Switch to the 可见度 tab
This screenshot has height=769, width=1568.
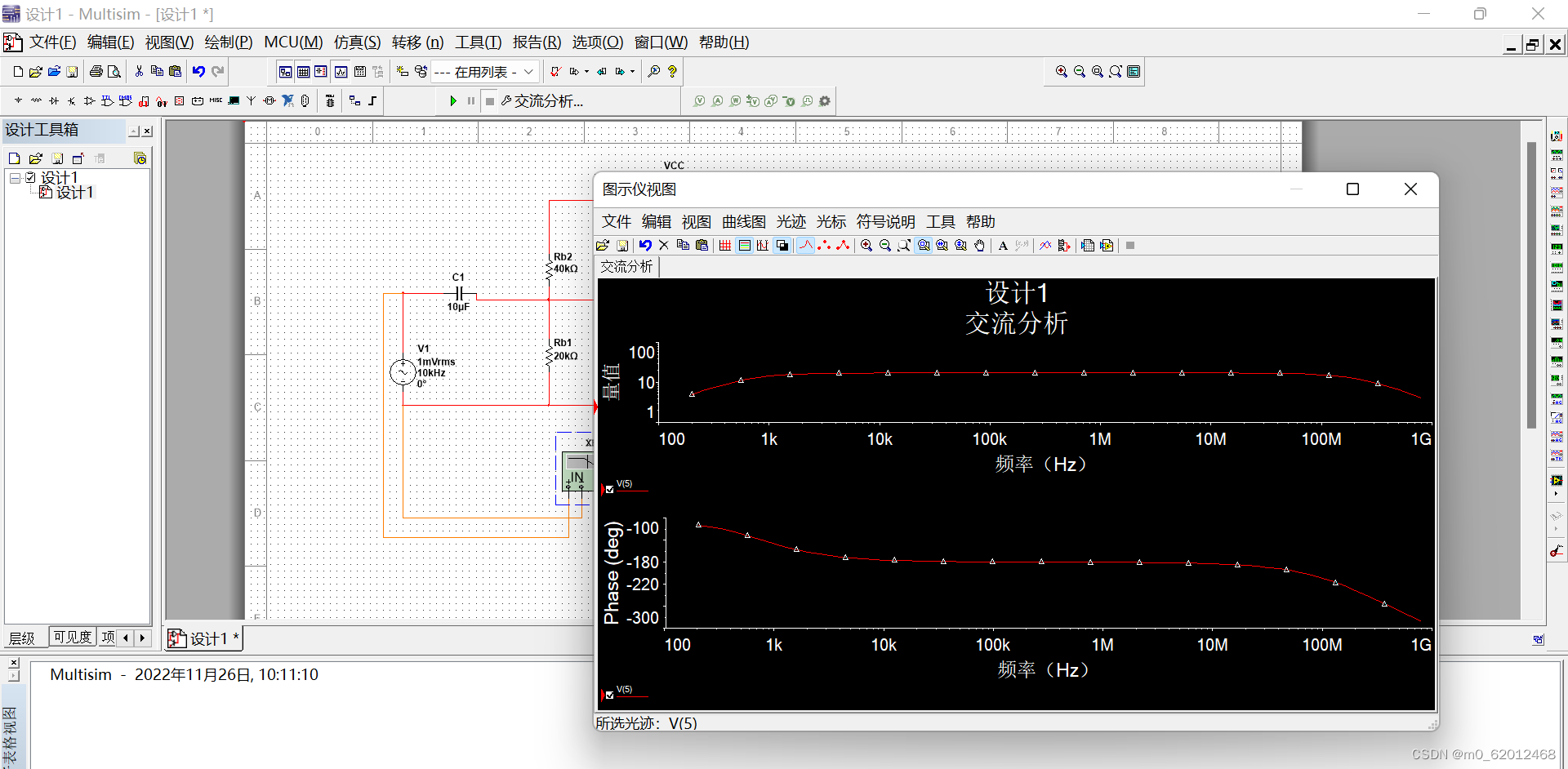tap(73, 638)
